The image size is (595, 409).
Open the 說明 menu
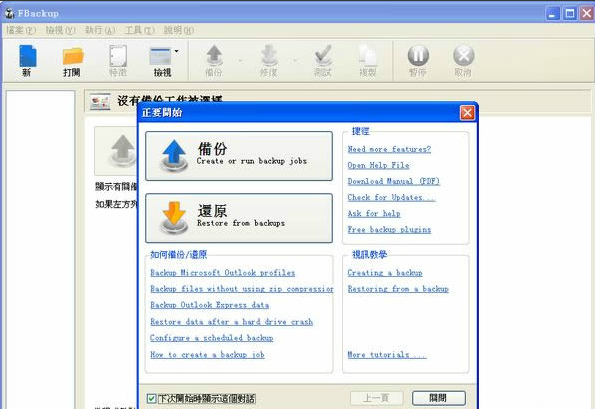179,30
